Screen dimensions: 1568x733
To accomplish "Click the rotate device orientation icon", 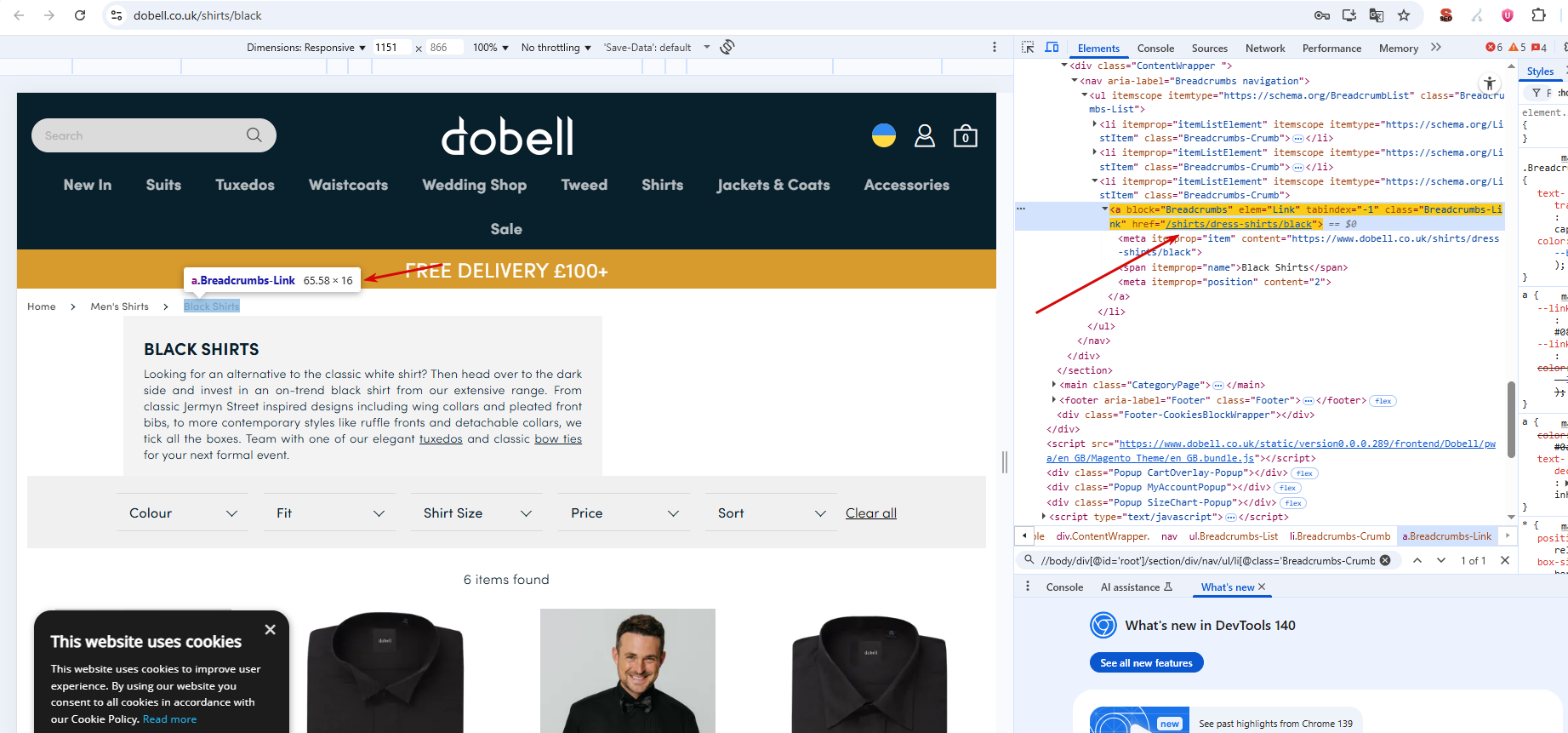I will click(x=727, y=47).
